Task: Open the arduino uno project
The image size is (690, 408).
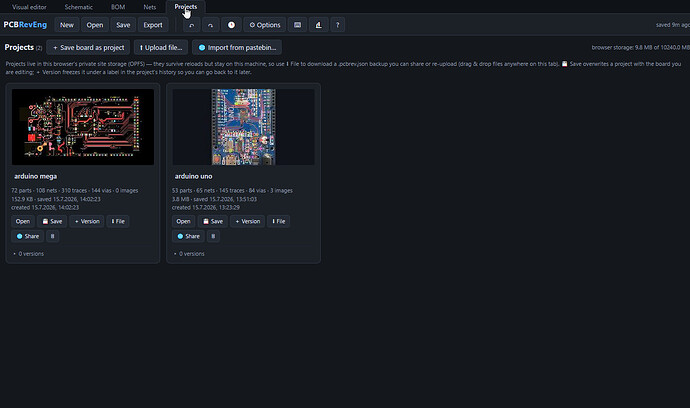Action: (x=184, y=221)
